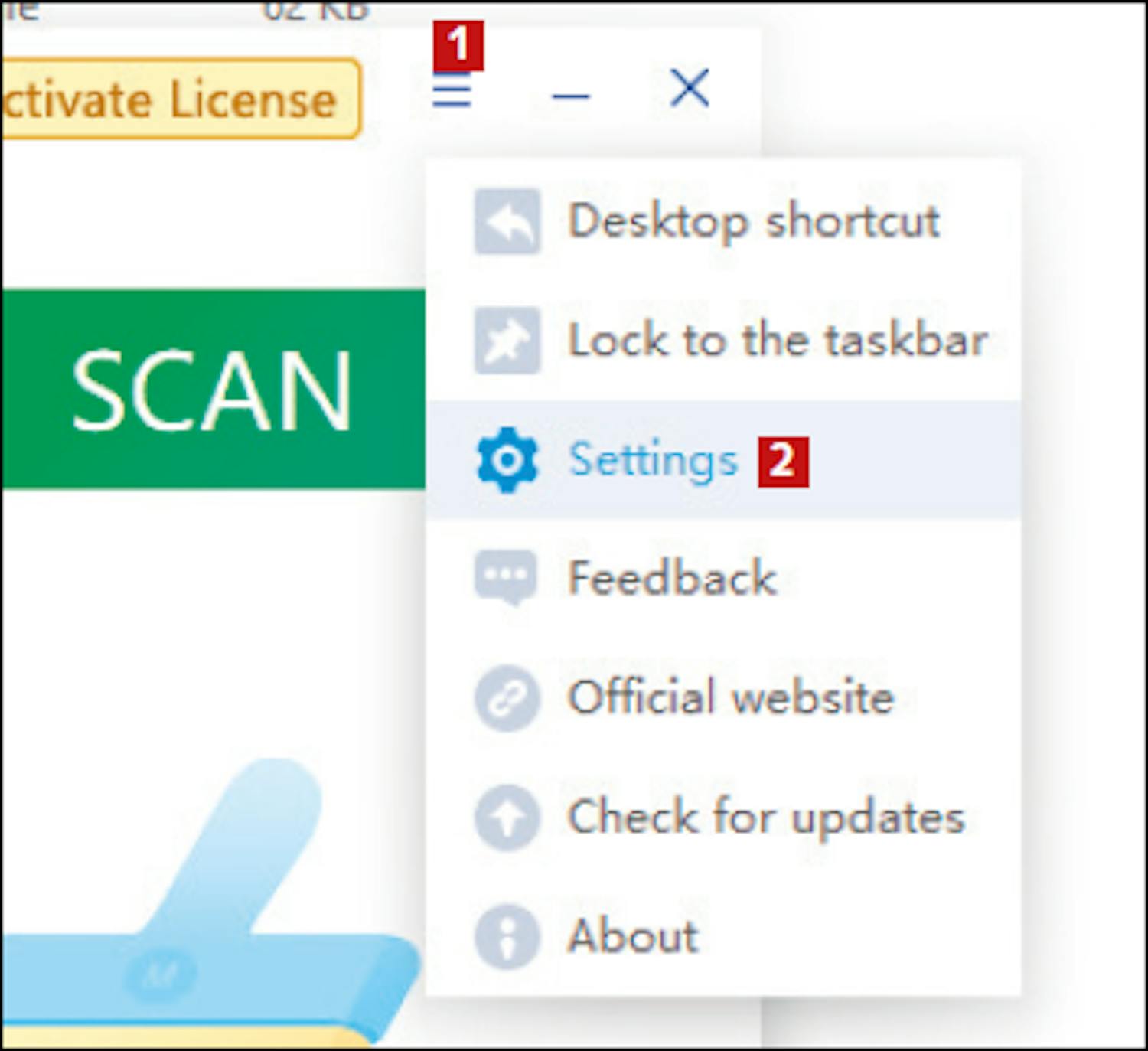Select the "Desktop shortcut" menu label
Viewport: 1148px width, 1051px height.
click(x=753, y=221)
